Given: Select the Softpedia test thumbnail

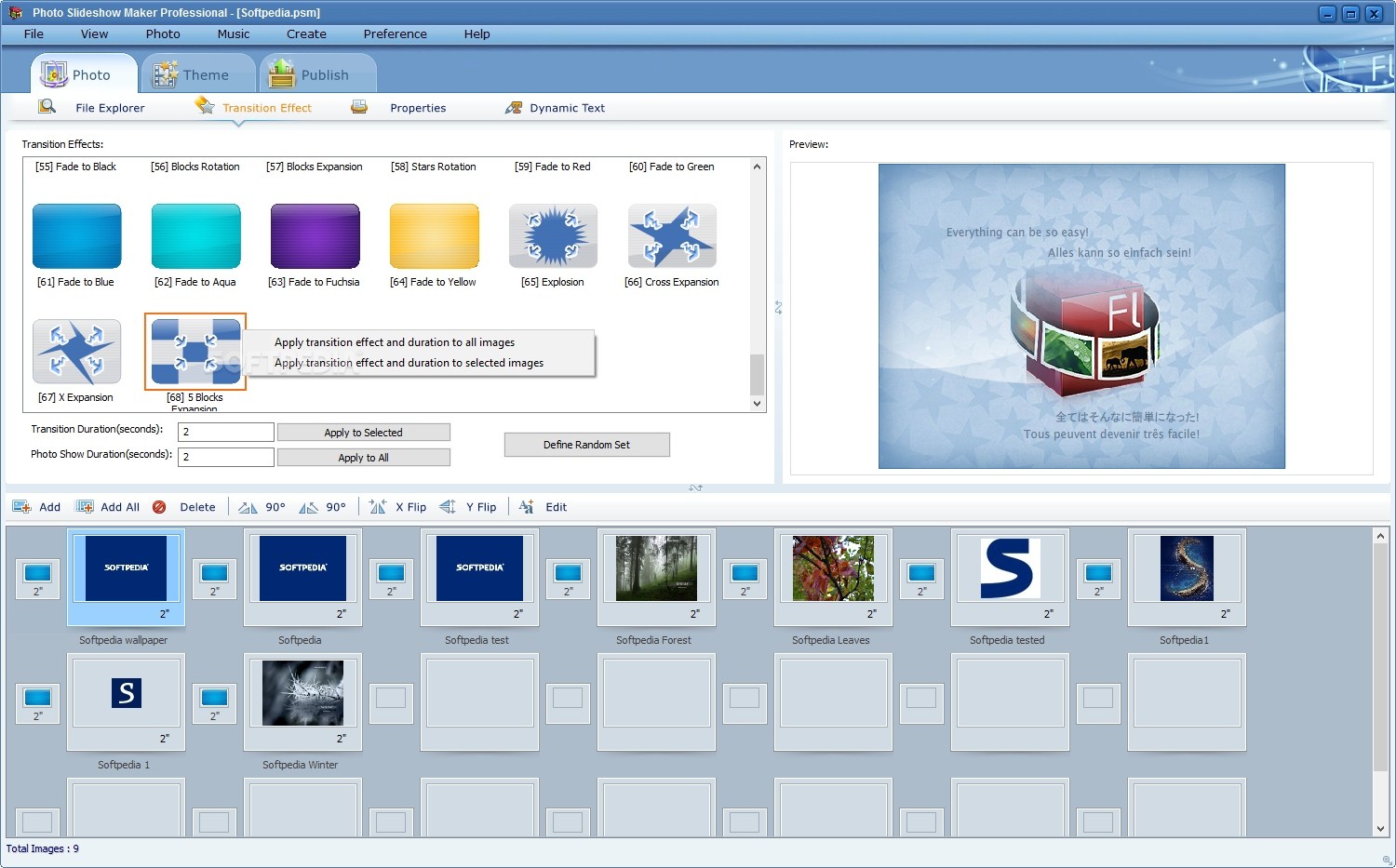Looking at the screenshot, I should pos(479,577).
